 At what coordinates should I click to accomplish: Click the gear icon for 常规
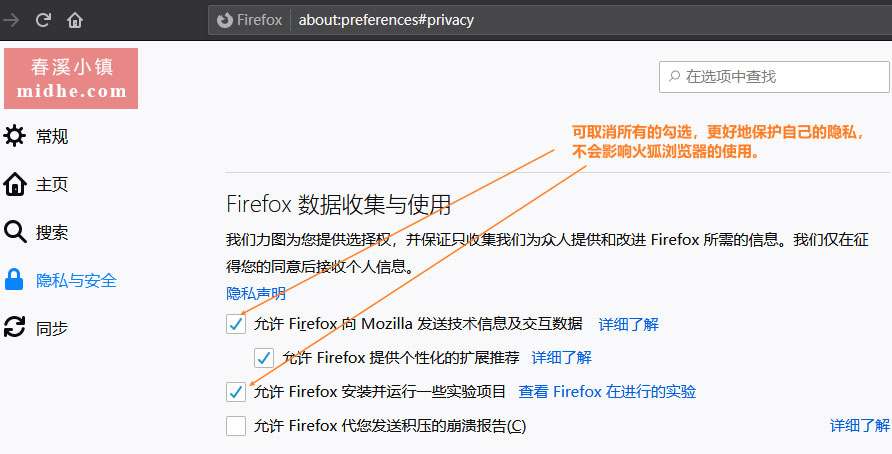(x=14, y=137)
